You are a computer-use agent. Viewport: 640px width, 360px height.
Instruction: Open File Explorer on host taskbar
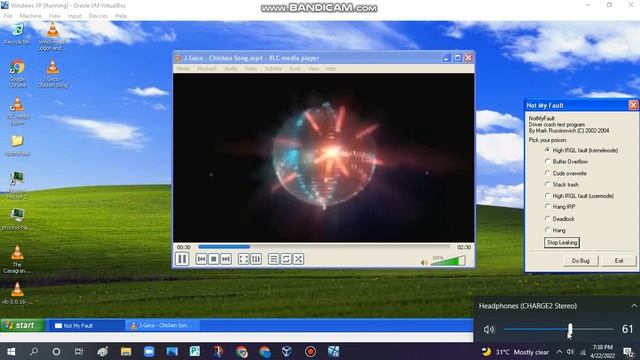pos(126,351)
